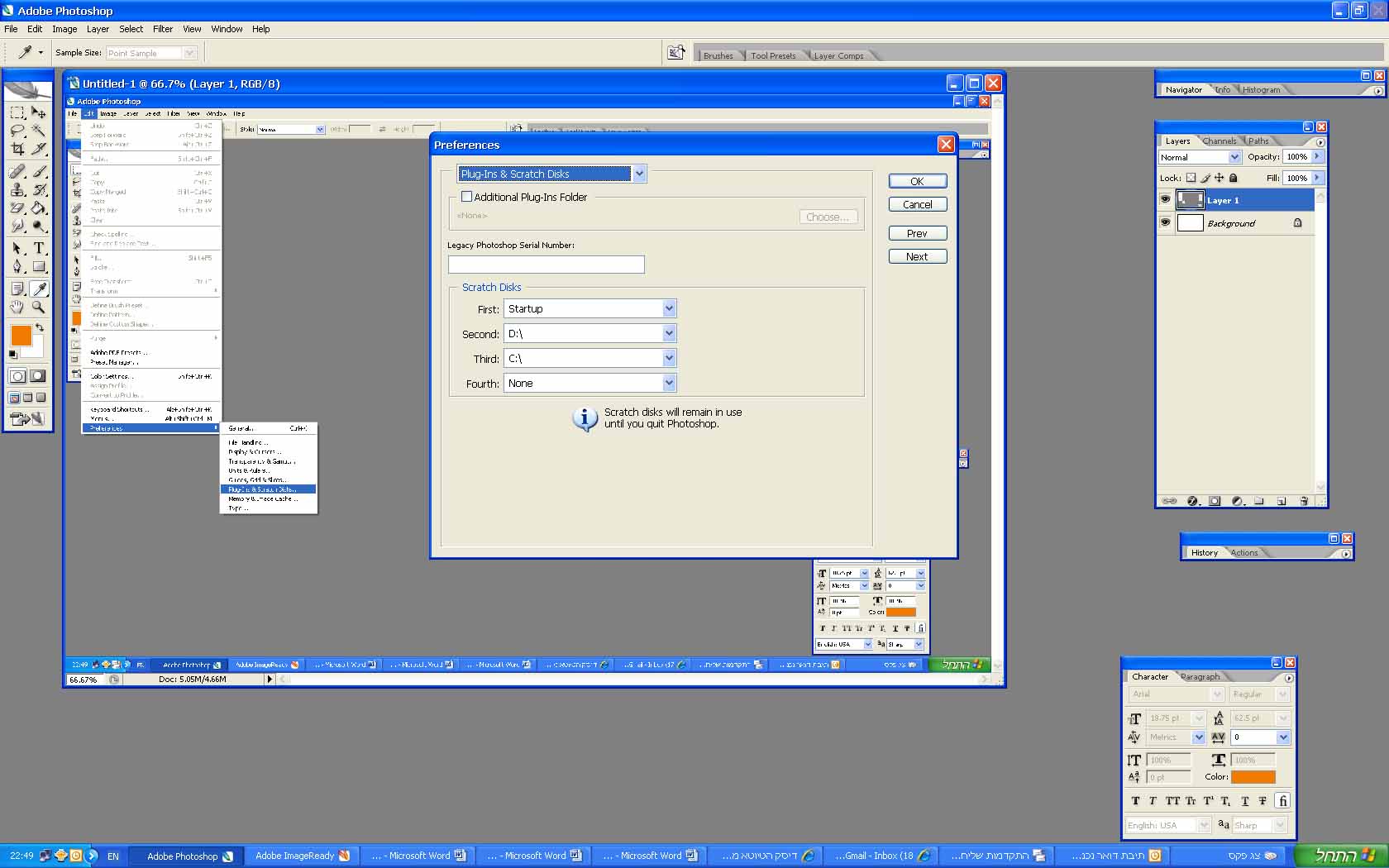
Task: Enable Additional Plug-Ins Folder checkbox
Action: [x=467, y=197]
